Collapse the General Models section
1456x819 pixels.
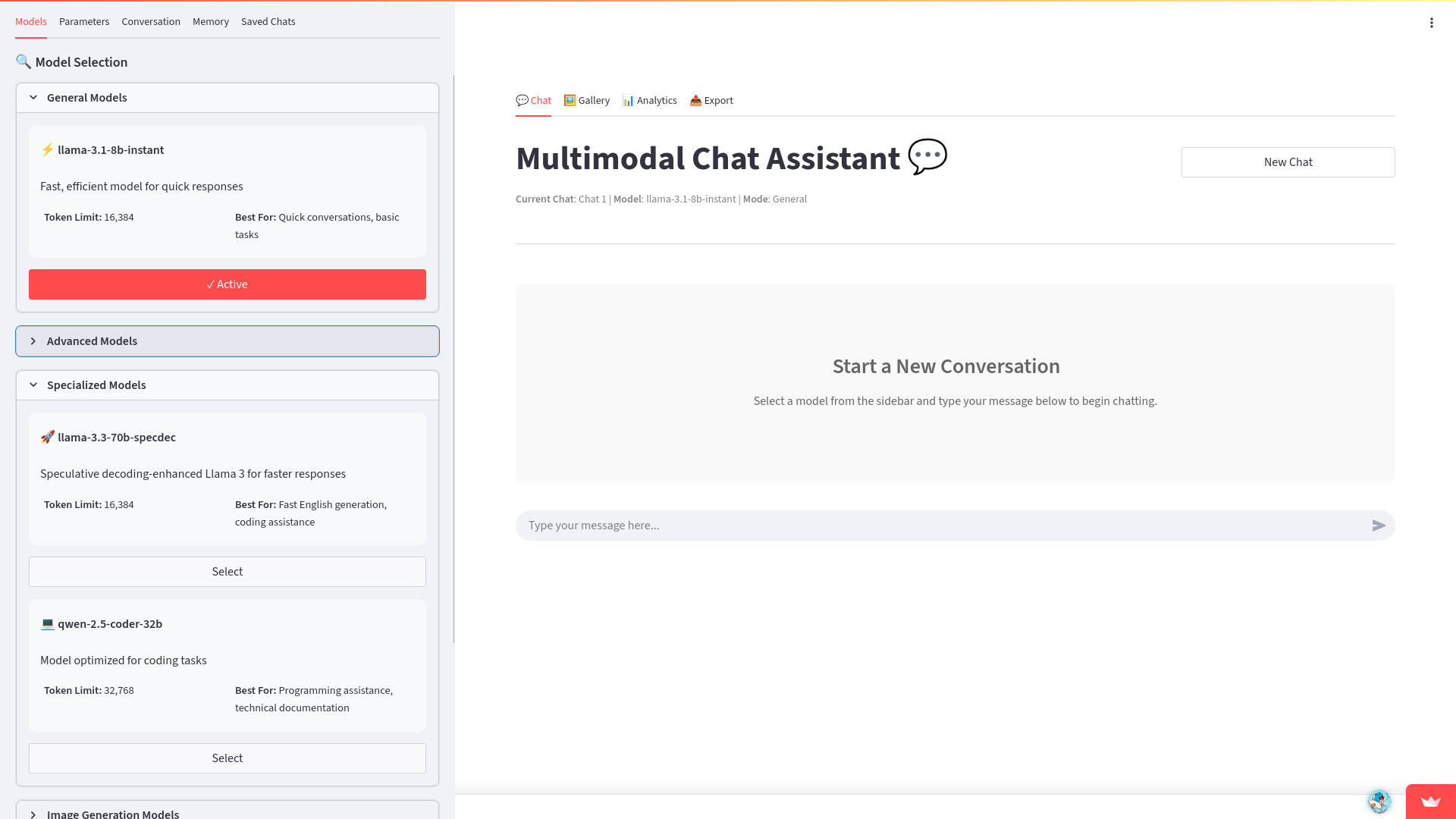pos(227,98)
